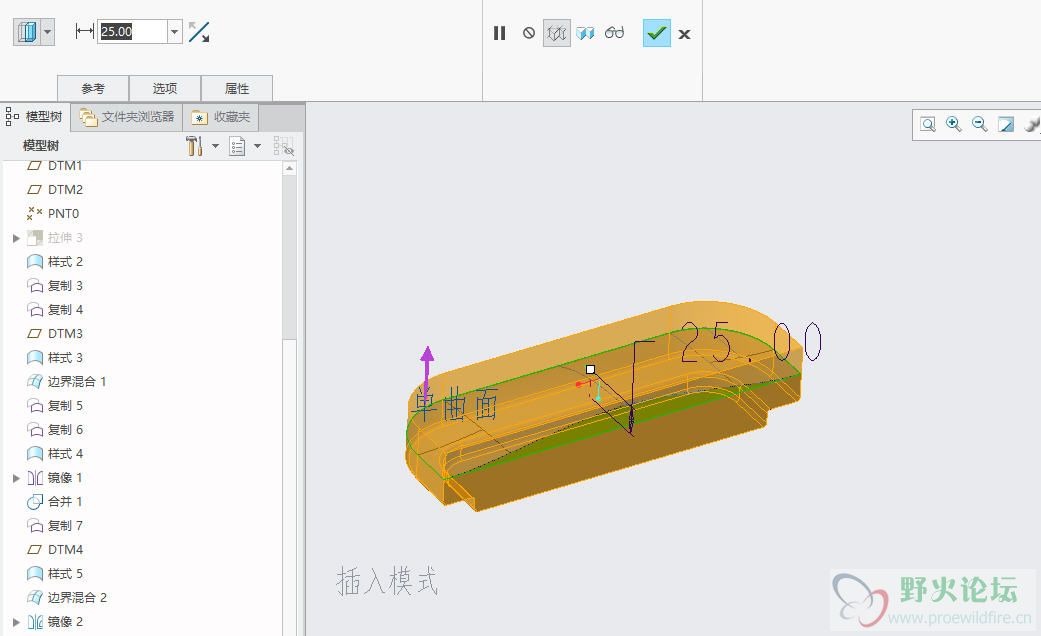This screenshot has width=1041, height=636.
Task: Click the tree filter search icon
Action: point(283,146)
